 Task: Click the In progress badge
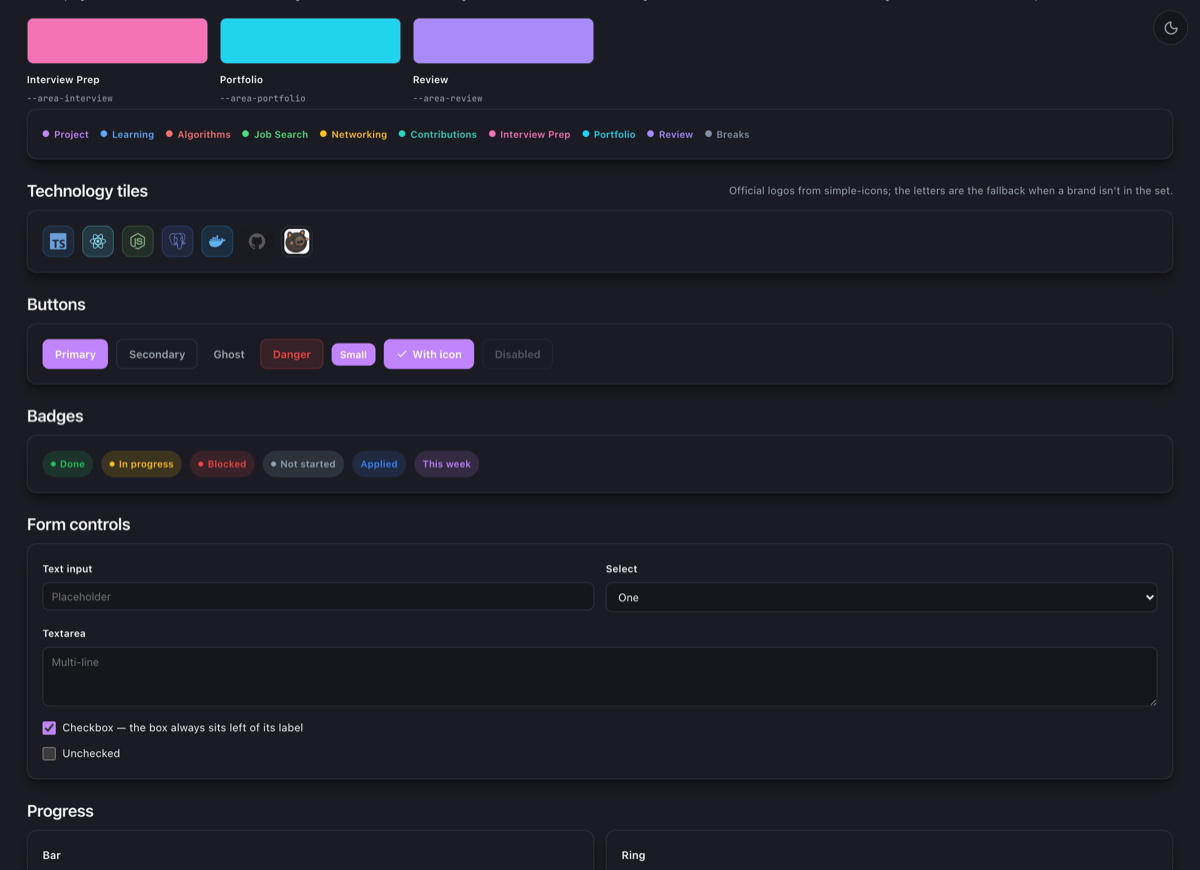click(x=141, y=464)
